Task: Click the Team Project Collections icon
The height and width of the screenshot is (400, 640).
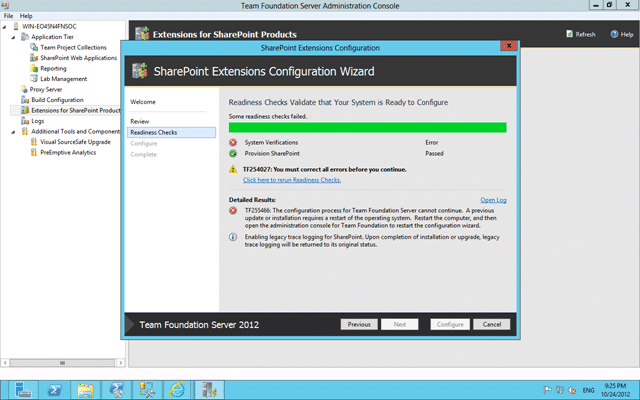Action: coord(34,47)
